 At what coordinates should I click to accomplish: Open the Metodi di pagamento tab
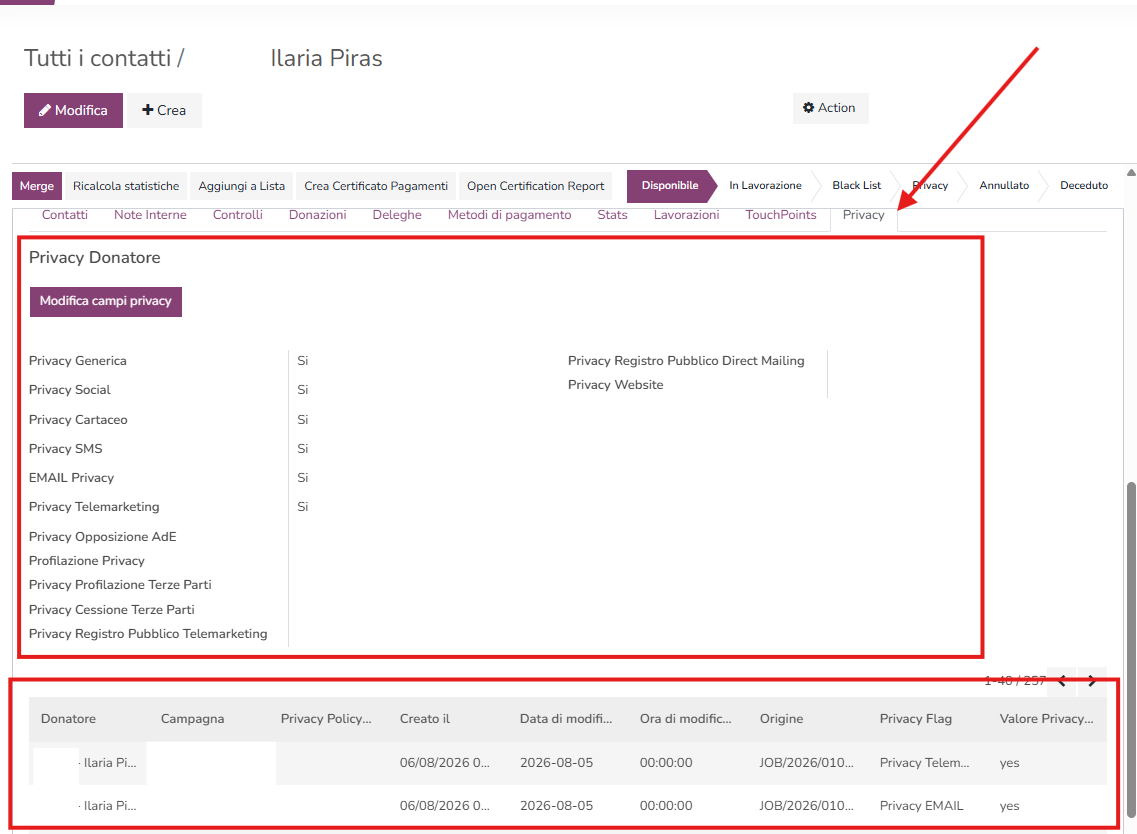click(510, 215)
